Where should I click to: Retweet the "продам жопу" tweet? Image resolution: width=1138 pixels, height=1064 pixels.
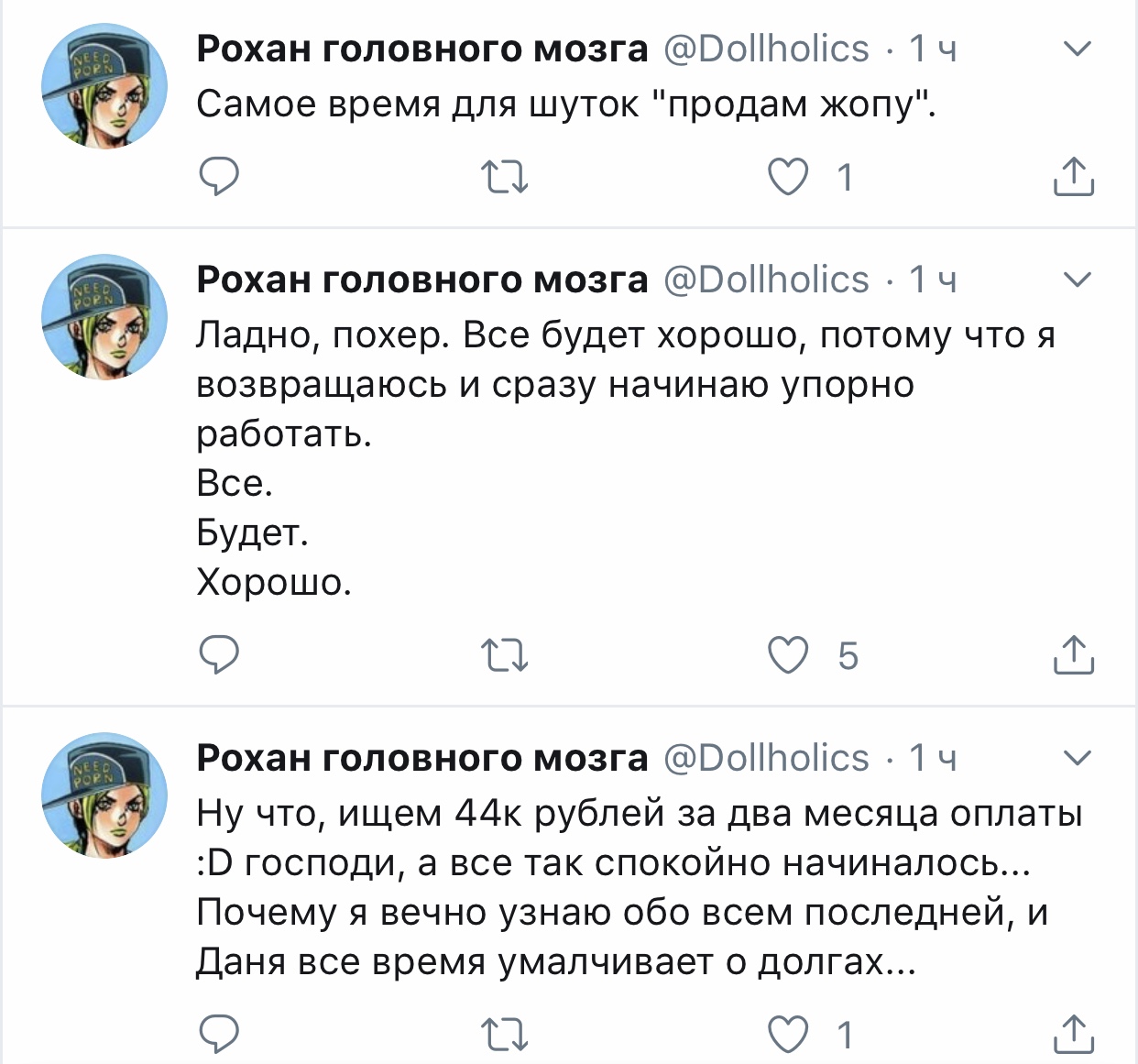(505, 176)
